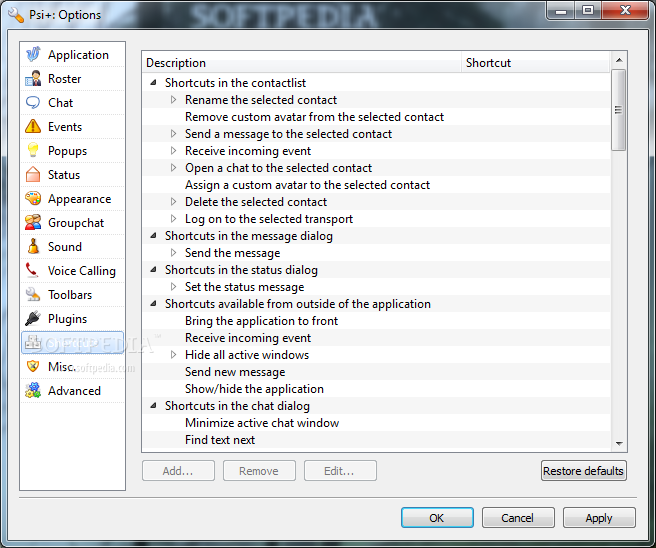Click the Add... button
The height and width of the screenshot is (548, 656).
[x=178, y=471]
